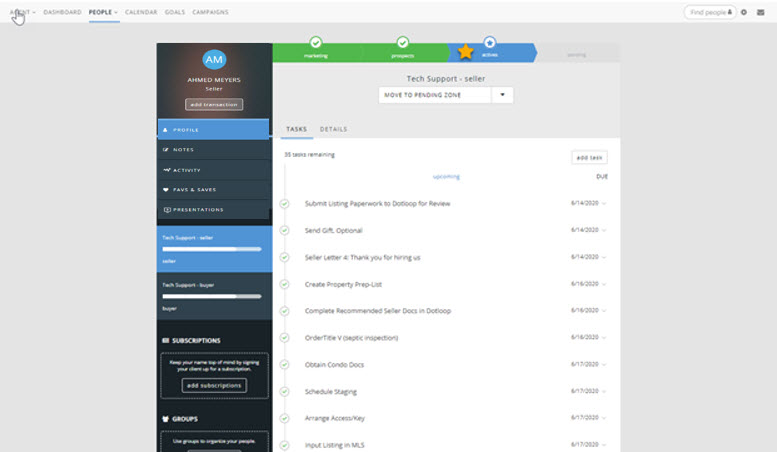Check off Schedule Staging task
This screenshot has width=777, height=452.
coord(284,392)
